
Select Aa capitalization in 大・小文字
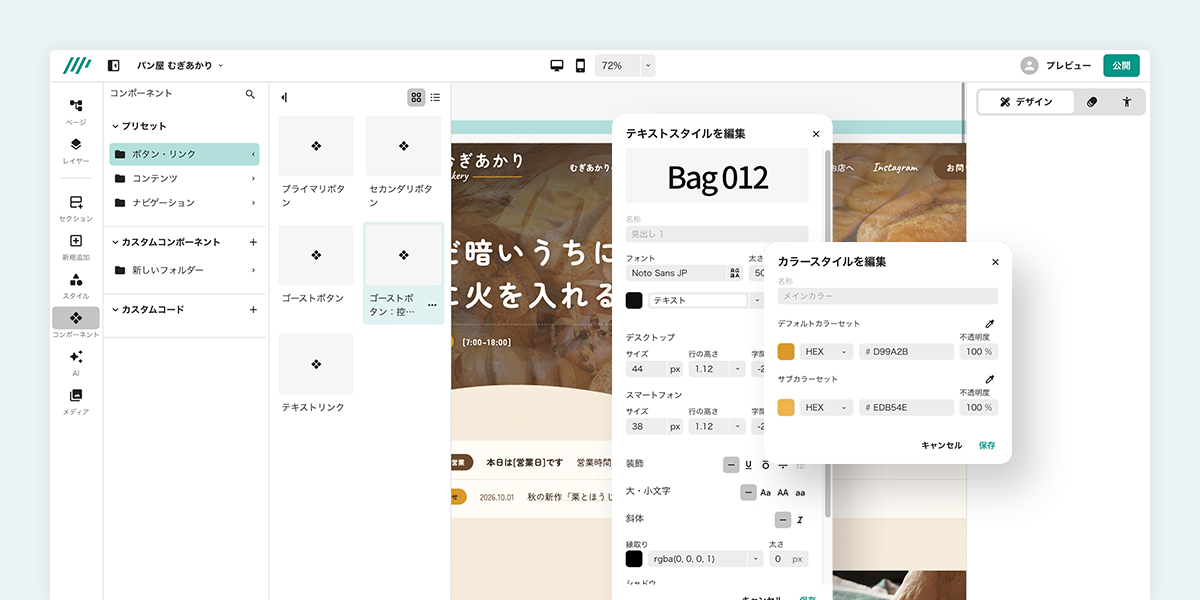point(766,492)
